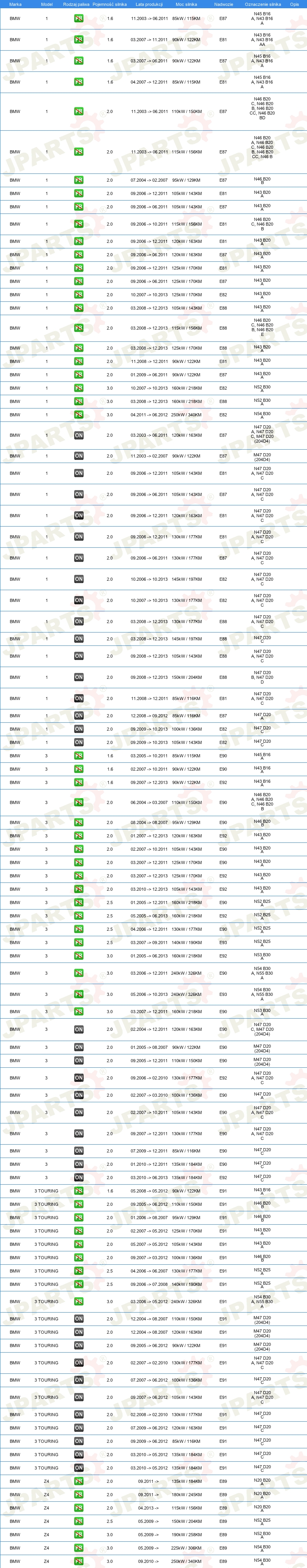Image resolution: width=307 pixels, height=1568 pixels.
Task: Click the petrol pump icon in the 04.2011 -> 06.2012 row
Action: tap(79, 414)
